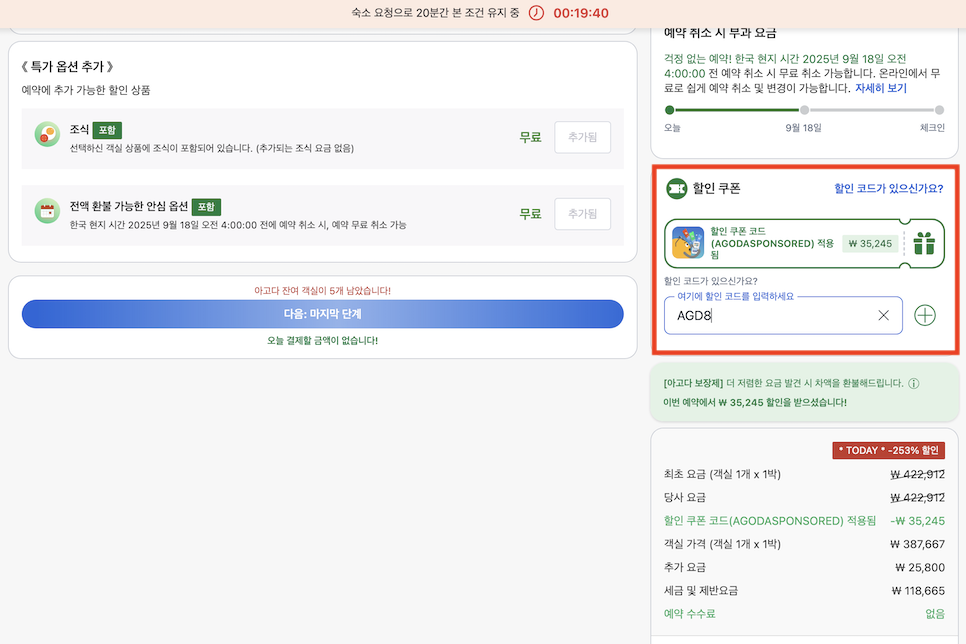Viewport: 966px width, 644px height.
Task: Click 포함 badge next to 전액 환불 가능한 안심 옵션
Action: pos(206,206)
